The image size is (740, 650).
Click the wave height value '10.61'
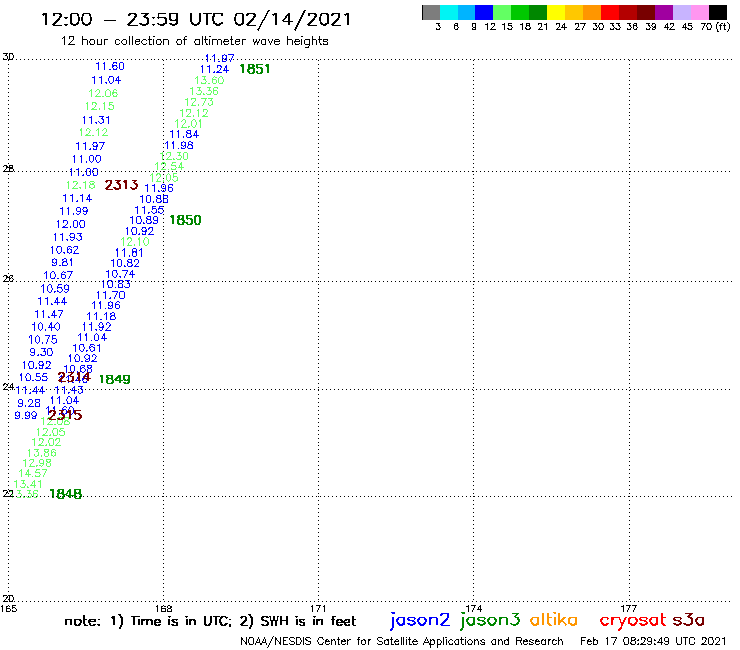[87, 348]
